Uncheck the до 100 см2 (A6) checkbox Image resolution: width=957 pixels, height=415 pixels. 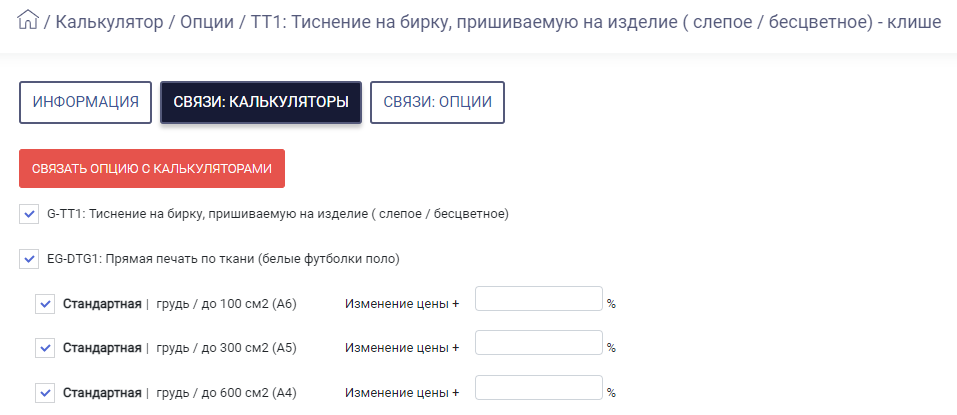pyautogui.click(x=45, y=304)
